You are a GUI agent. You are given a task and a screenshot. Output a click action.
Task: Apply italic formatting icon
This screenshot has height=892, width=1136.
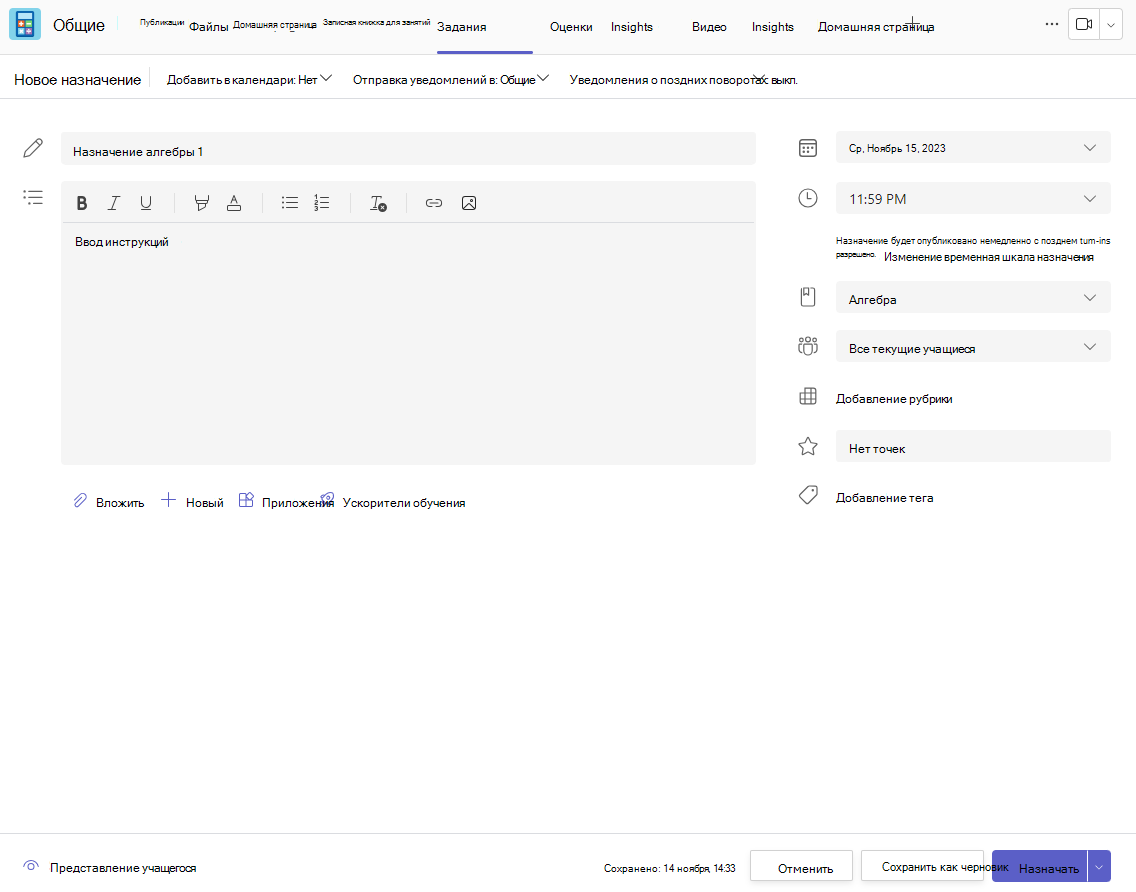pos(114,204)
